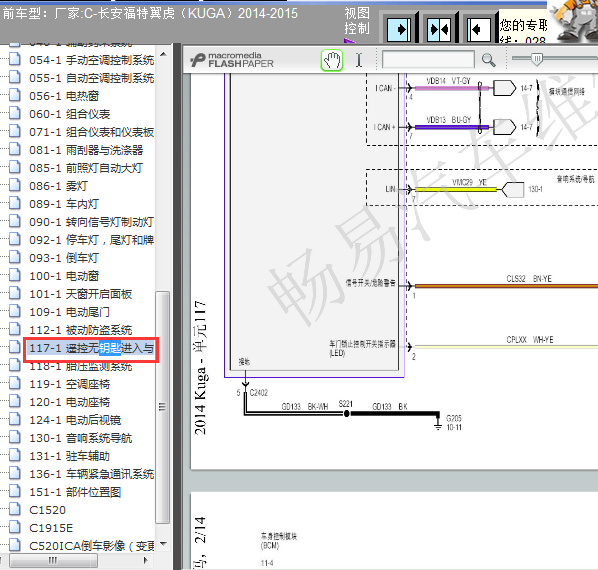Click the G205 ground label in diagram
The height and width of the screenshot is (570, 598).
click(x=453, y=418)
